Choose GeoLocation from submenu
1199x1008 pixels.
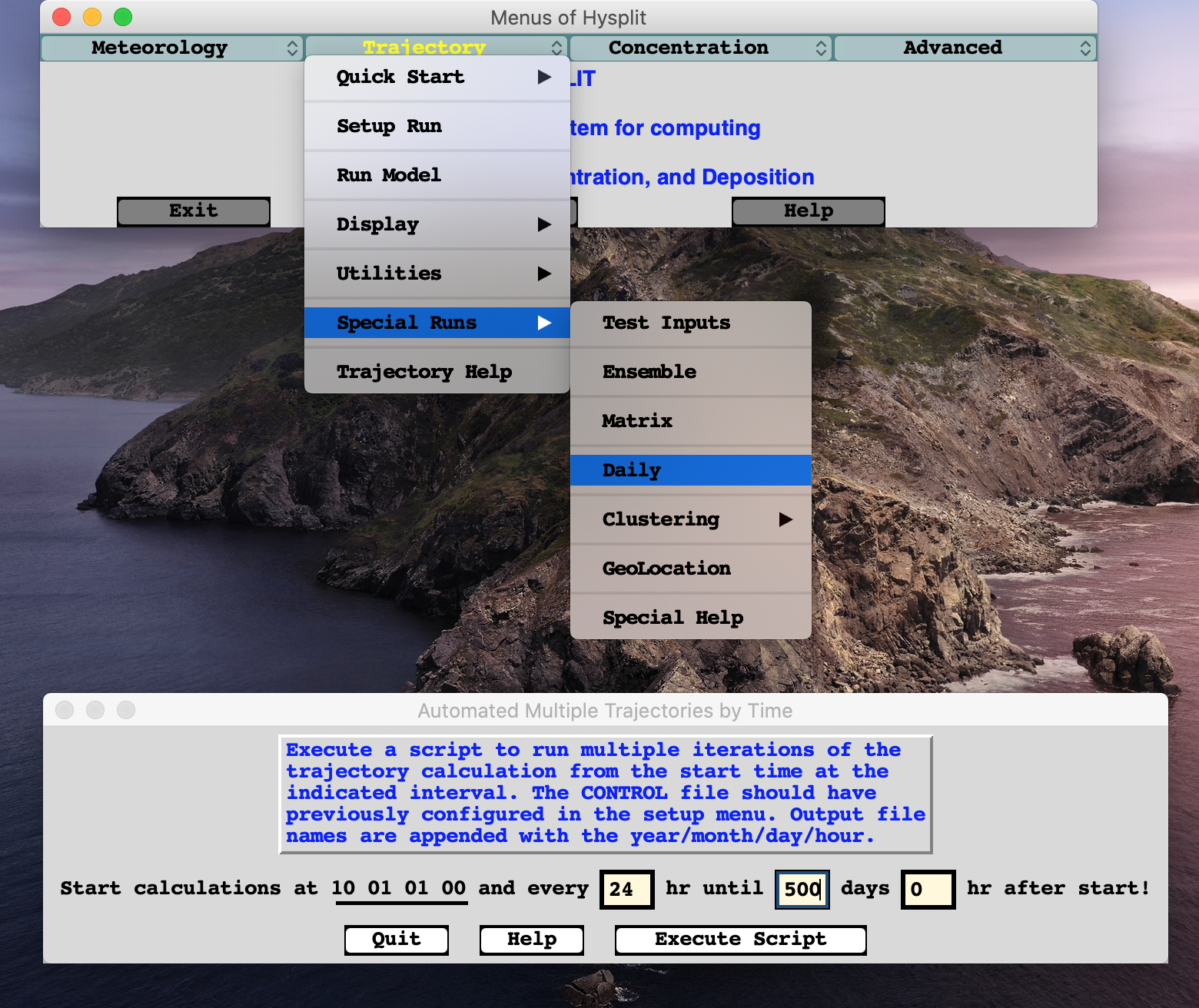coord(691,569)
